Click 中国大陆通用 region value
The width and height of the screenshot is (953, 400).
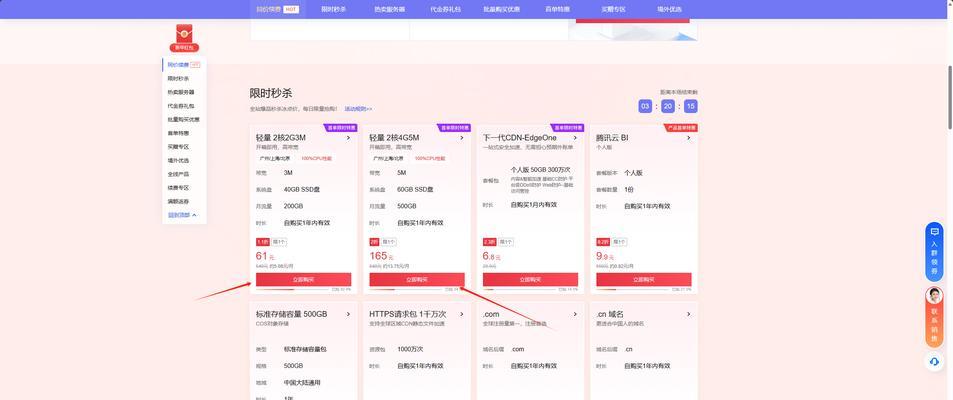302,383
